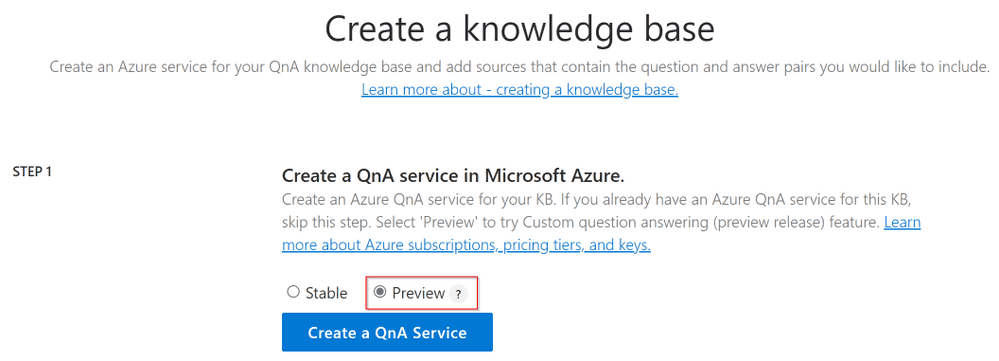Screen dimensions: 999x361
Task: Click "Learn more about" at the top link start
Action: point(421,90)
